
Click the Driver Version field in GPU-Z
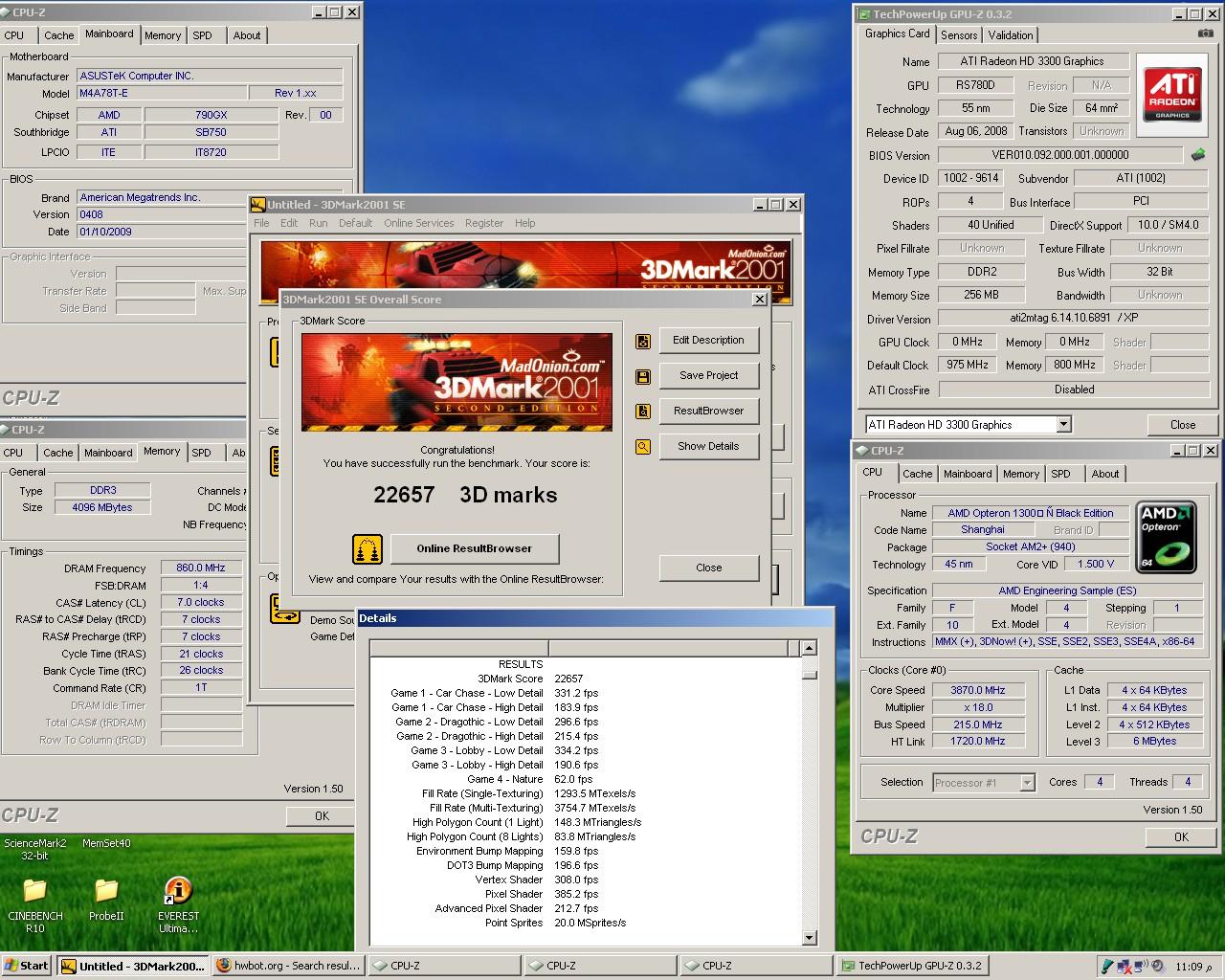coord(1073,318)
